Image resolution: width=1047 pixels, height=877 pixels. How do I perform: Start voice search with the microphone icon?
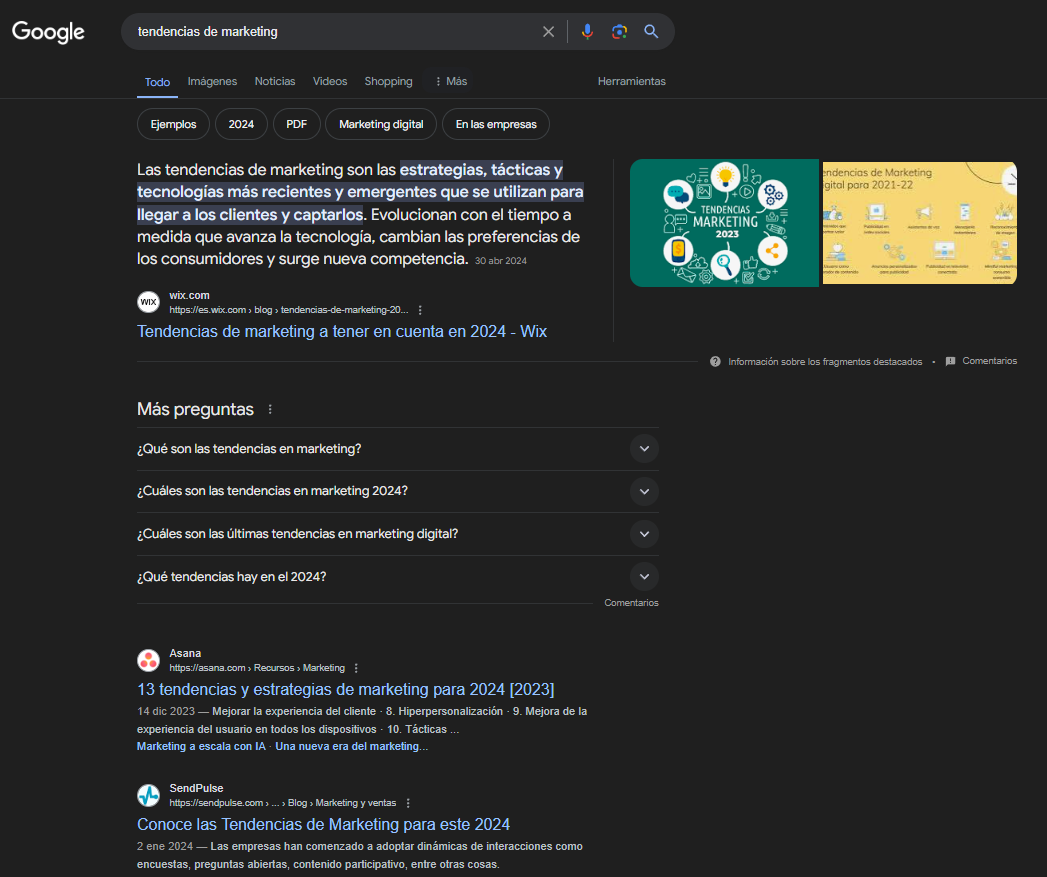[587, 32]
